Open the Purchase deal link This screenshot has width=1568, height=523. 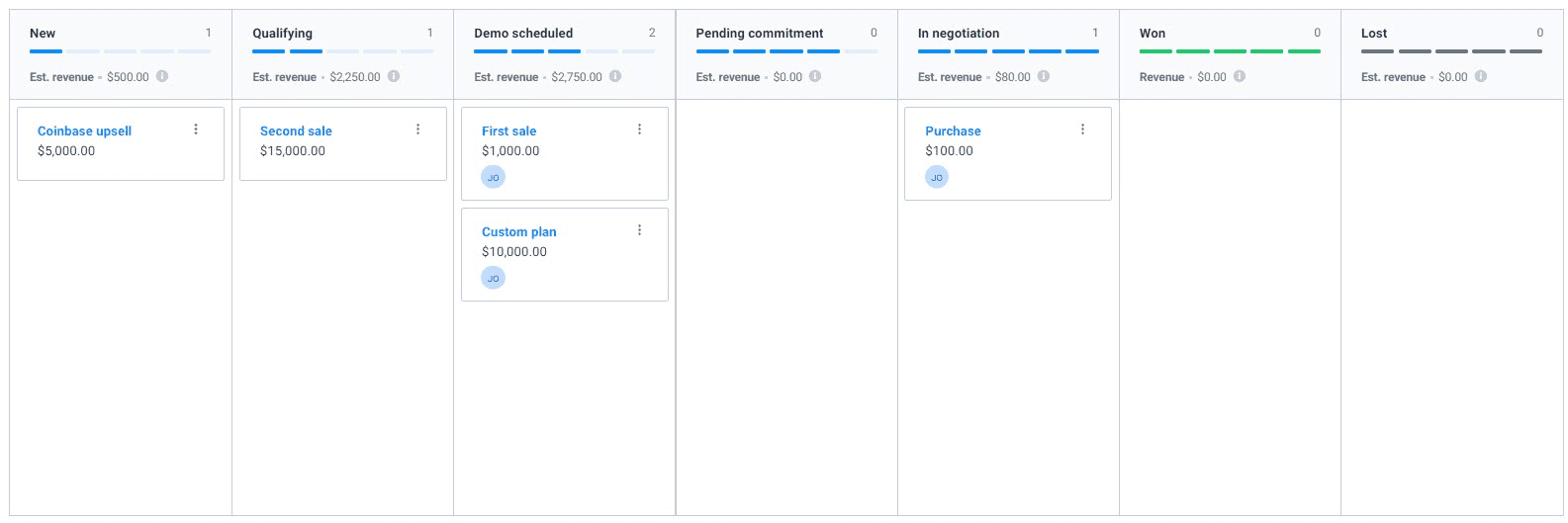pos(953,131)
